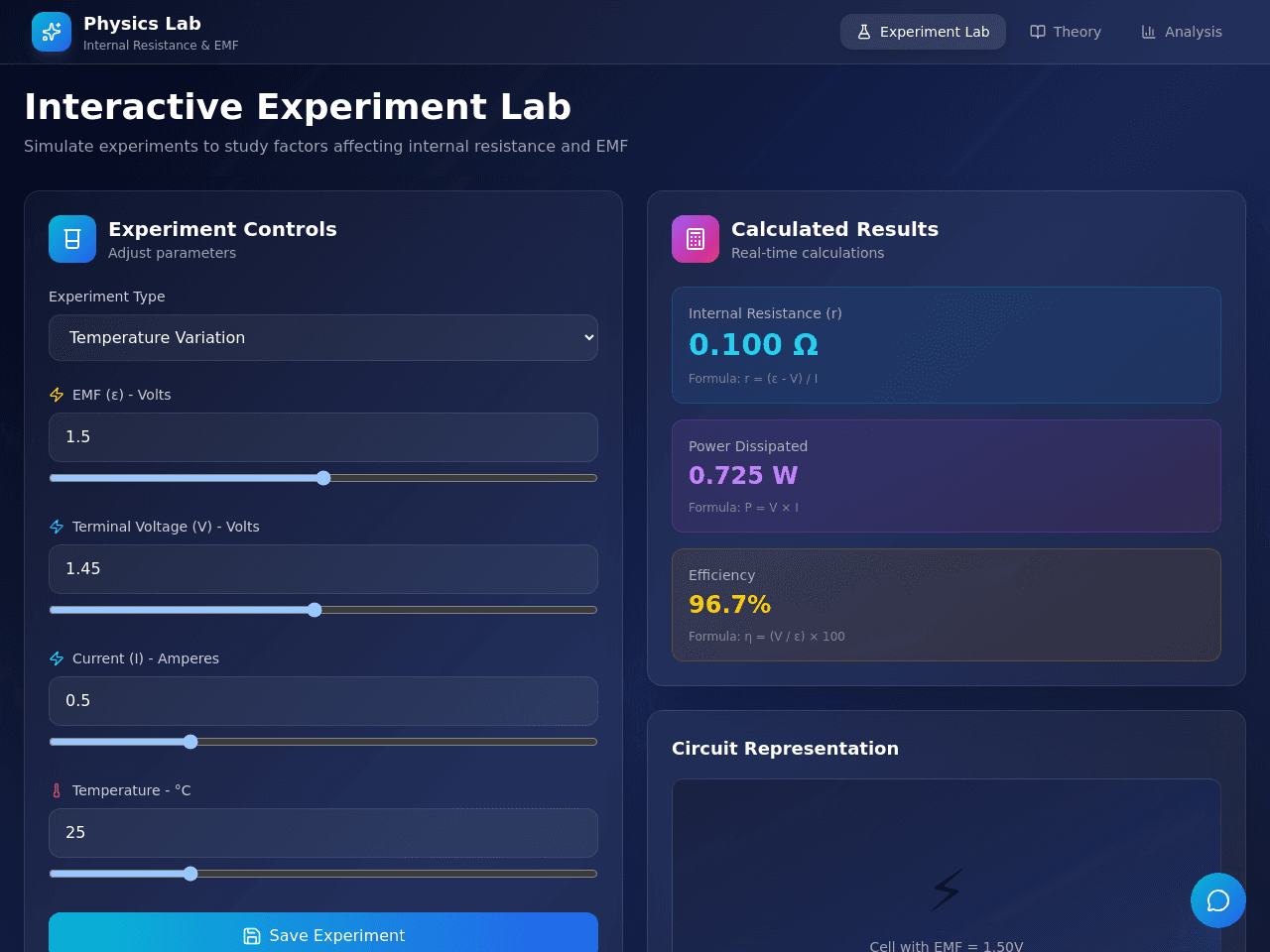Click the Efficiency 96.7% value
1270x952 pixels.
(x=729, y=604)
